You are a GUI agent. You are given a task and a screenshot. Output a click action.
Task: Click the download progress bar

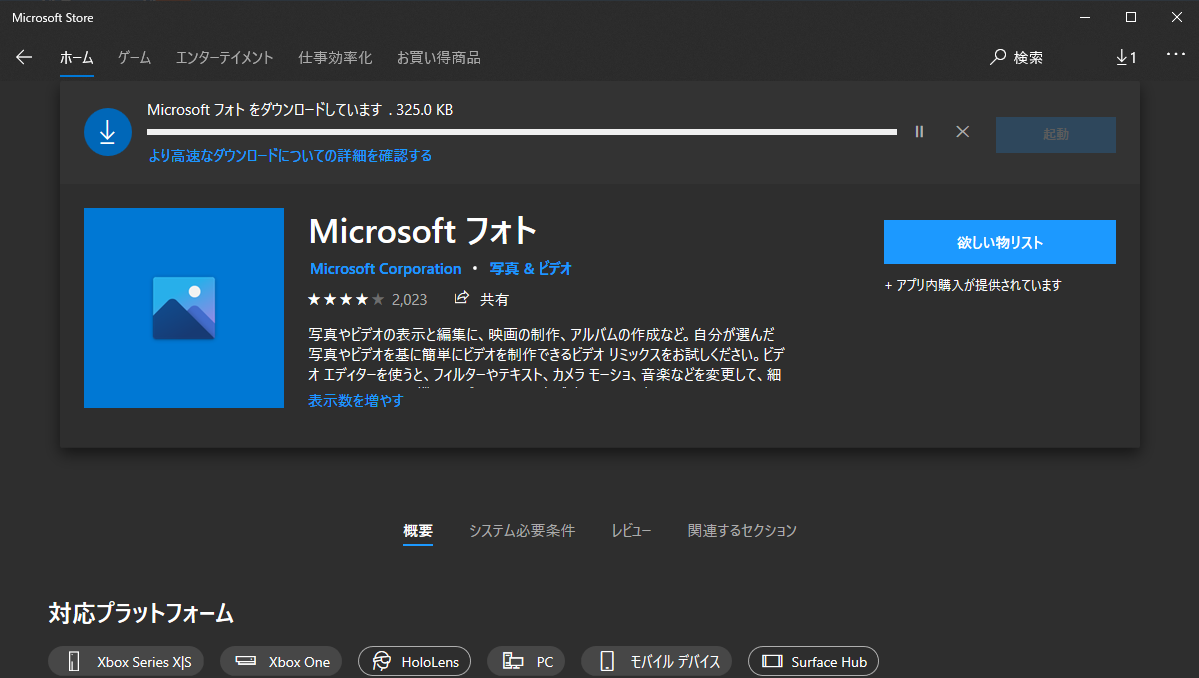522,132
